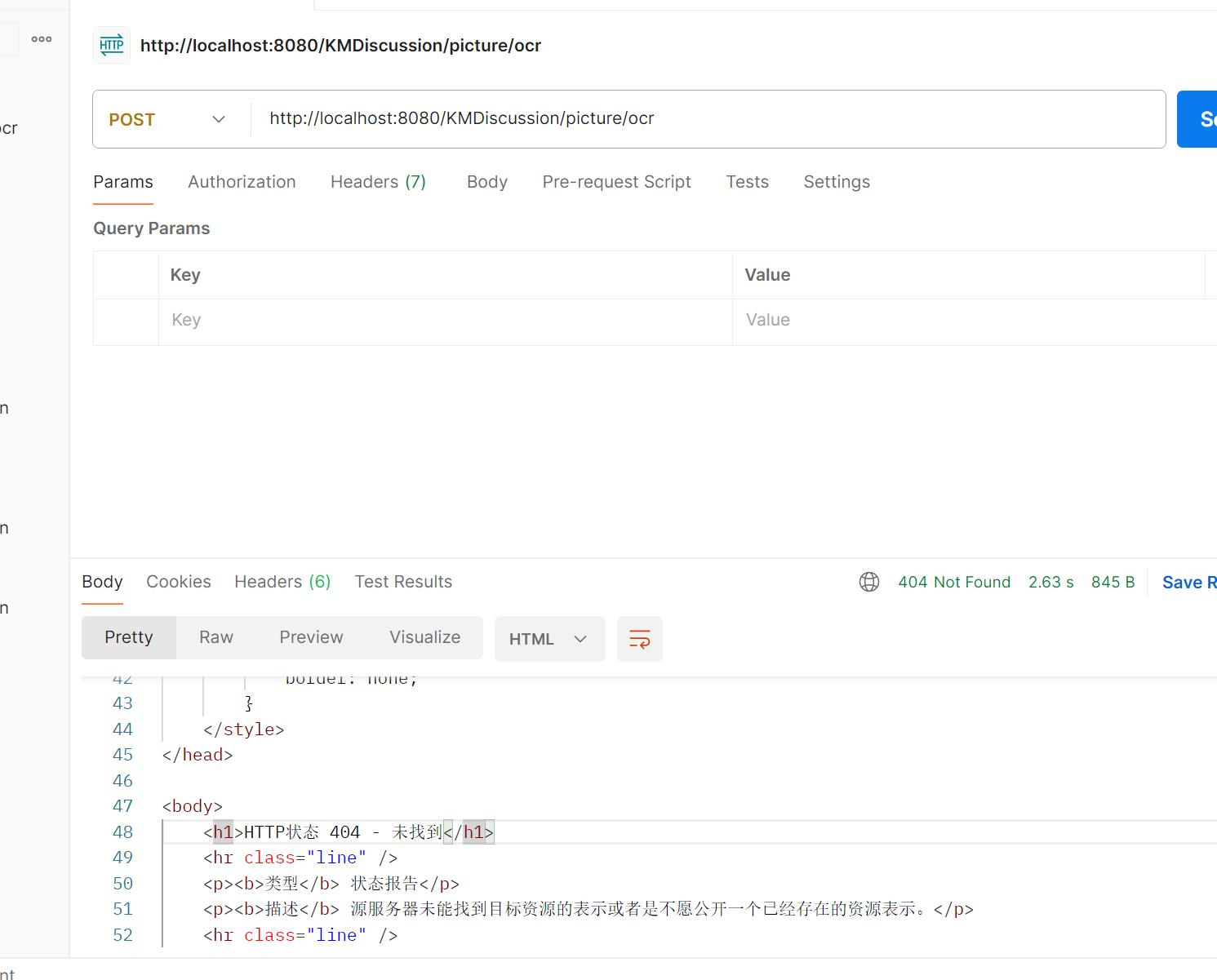Image resolution: width=1217 pixels, height=980 pixels.
Task: Open the Test Results tab
Action: click(403, 582)
